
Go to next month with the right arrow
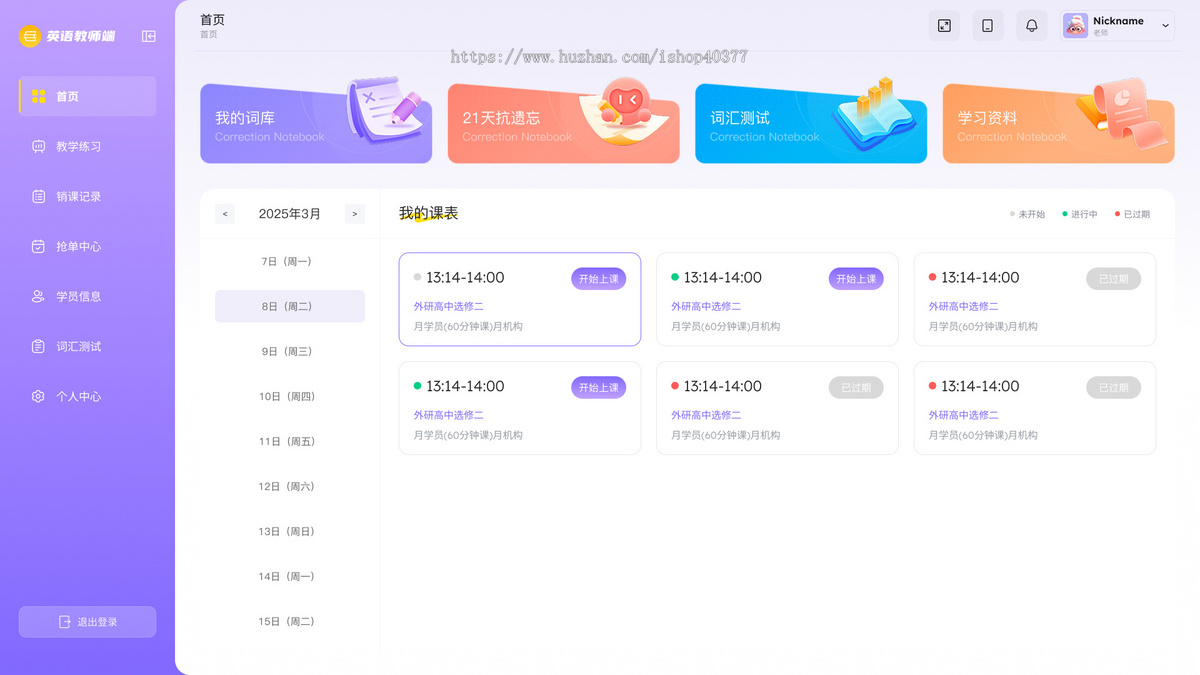click(x=354, y=213)
